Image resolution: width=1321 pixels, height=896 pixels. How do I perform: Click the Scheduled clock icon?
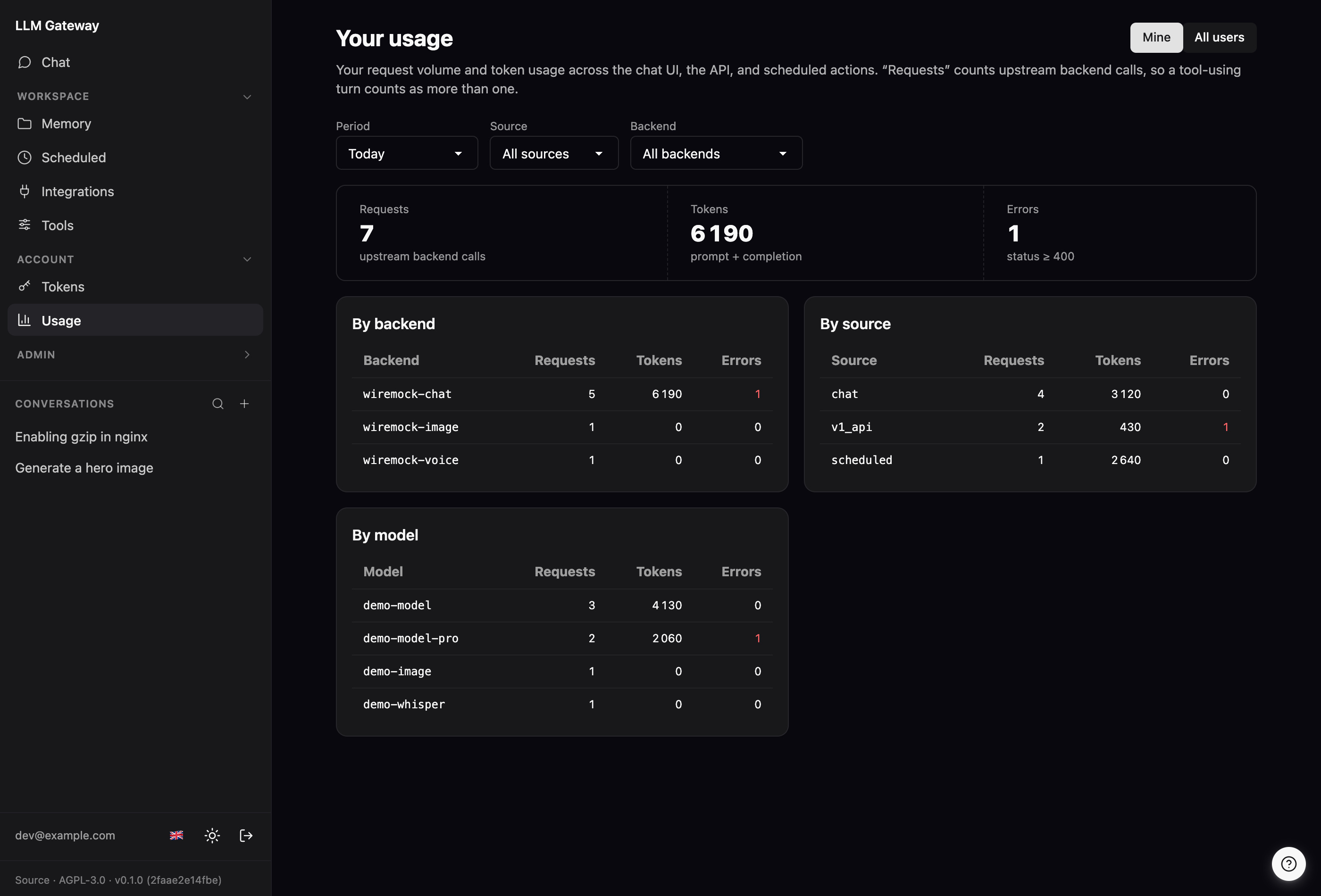25,158
